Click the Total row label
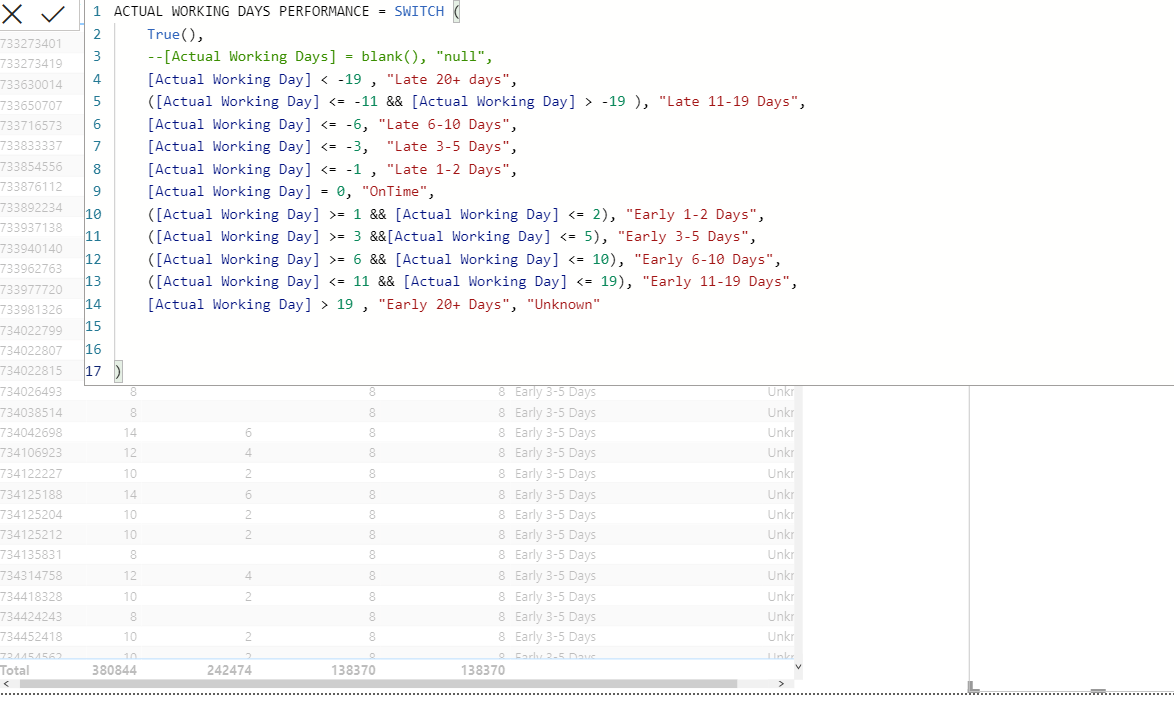1174x717 pixels. point(15,670)
